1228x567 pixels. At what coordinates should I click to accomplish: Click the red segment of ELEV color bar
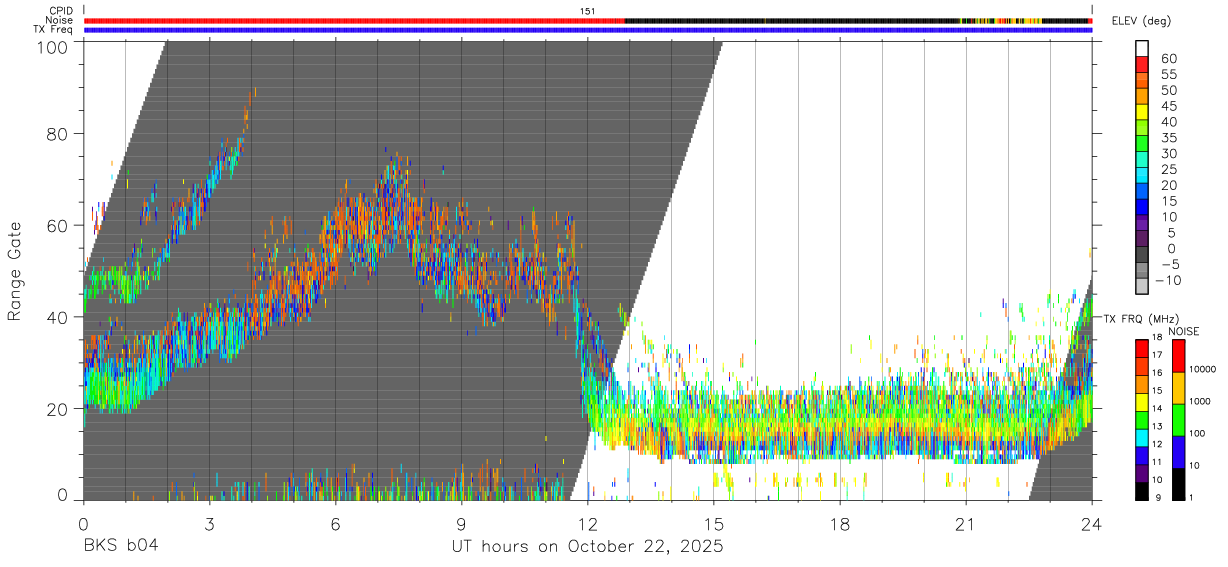pyautogui.click(x=1142, y=65)
